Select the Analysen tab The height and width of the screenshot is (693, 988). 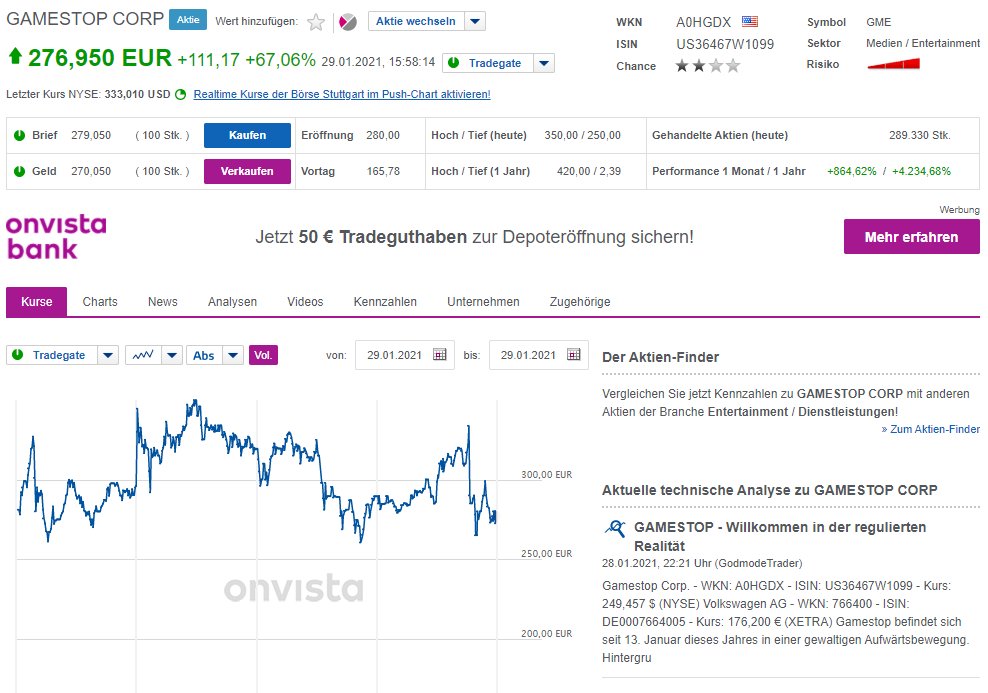(233, 302)
